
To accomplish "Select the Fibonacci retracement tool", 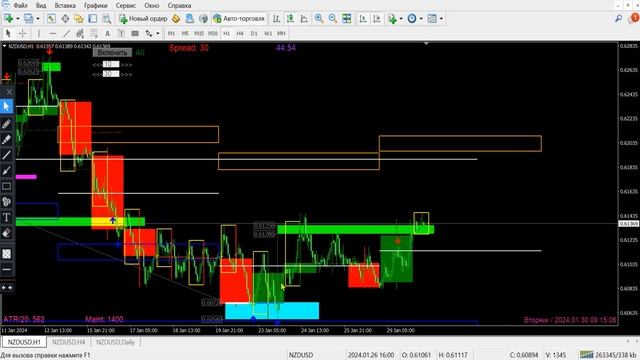I will point(94,33).
